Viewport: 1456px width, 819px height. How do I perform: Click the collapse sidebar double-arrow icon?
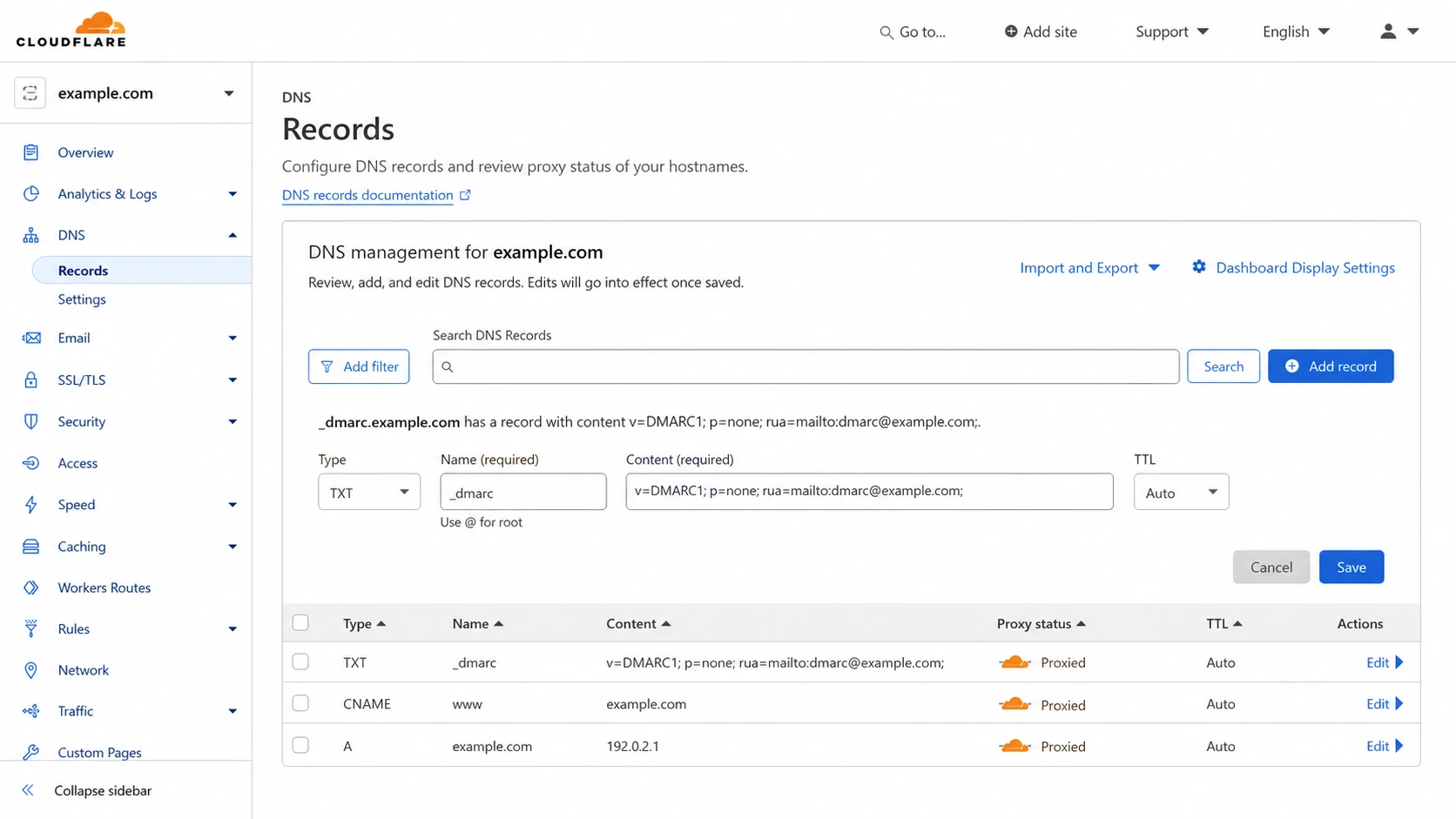[28, 790]
